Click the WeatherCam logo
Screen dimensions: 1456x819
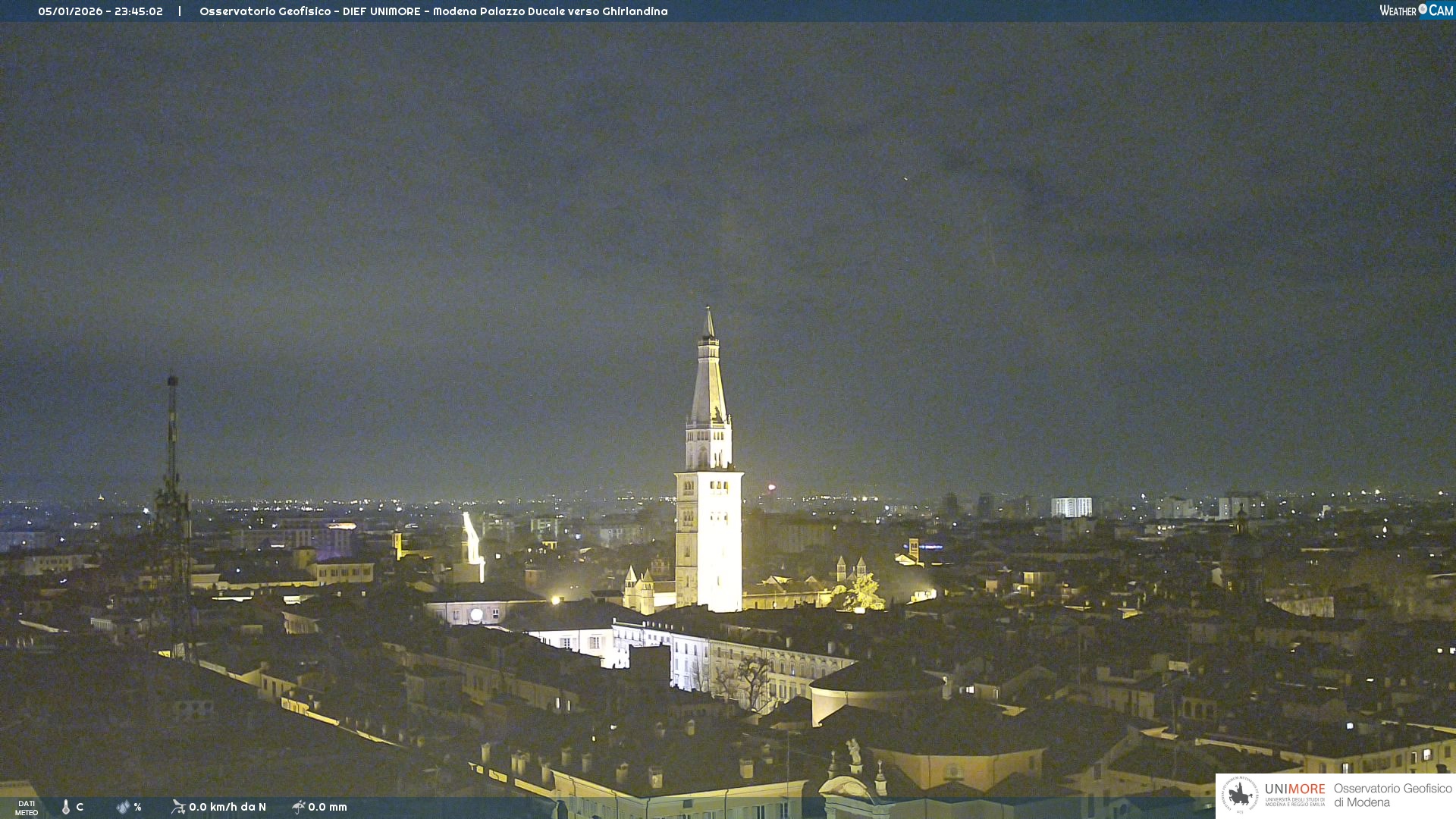pos(1415,11)
